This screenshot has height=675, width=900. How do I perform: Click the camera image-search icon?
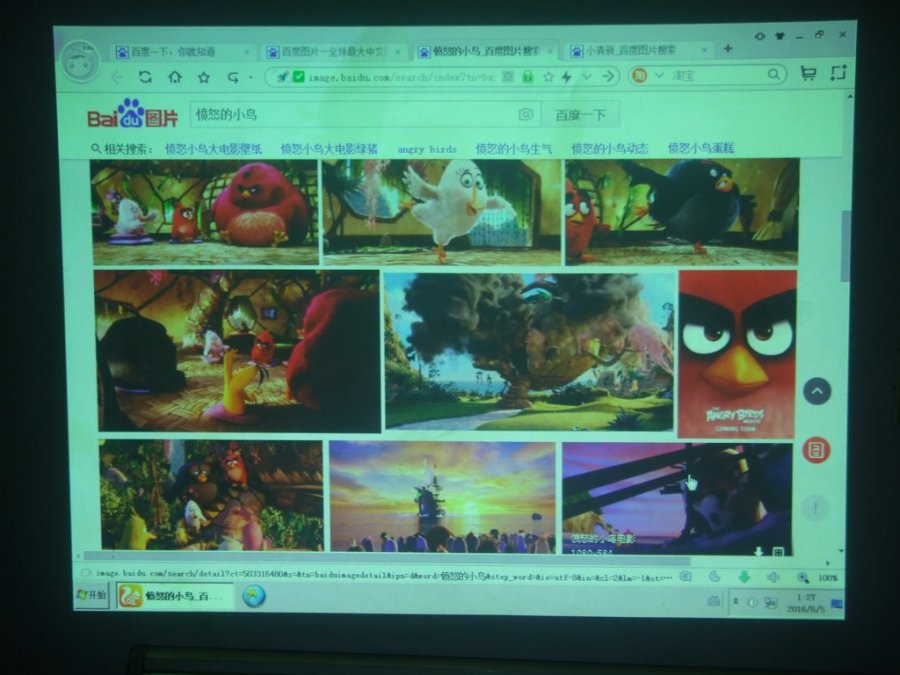point(526,114)
